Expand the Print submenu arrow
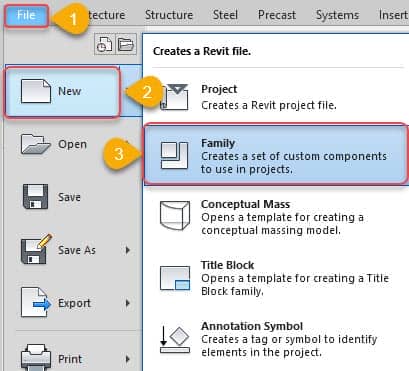 coord(128,359)
